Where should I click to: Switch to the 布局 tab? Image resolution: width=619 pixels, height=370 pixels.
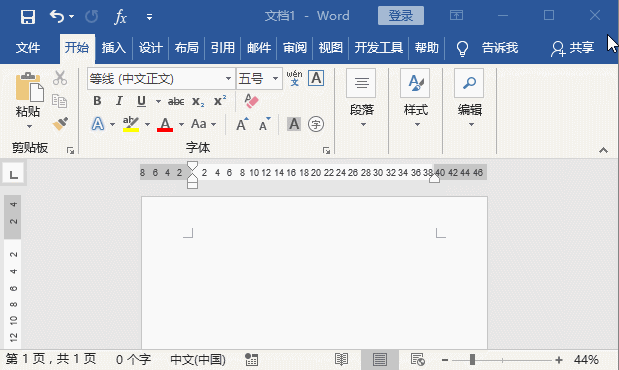[187, 48]
